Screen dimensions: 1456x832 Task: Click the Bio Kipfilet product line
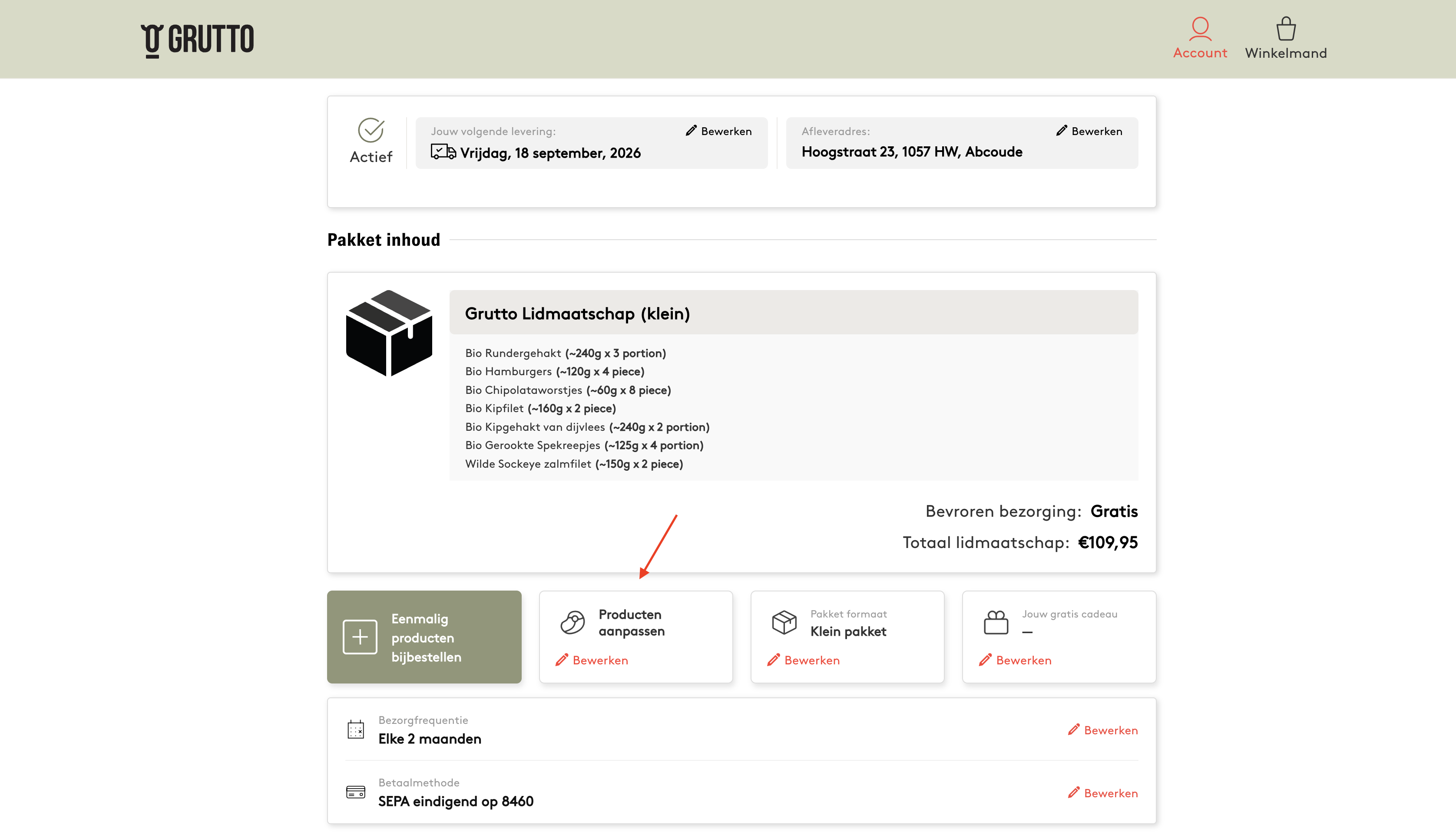point(541,409)
